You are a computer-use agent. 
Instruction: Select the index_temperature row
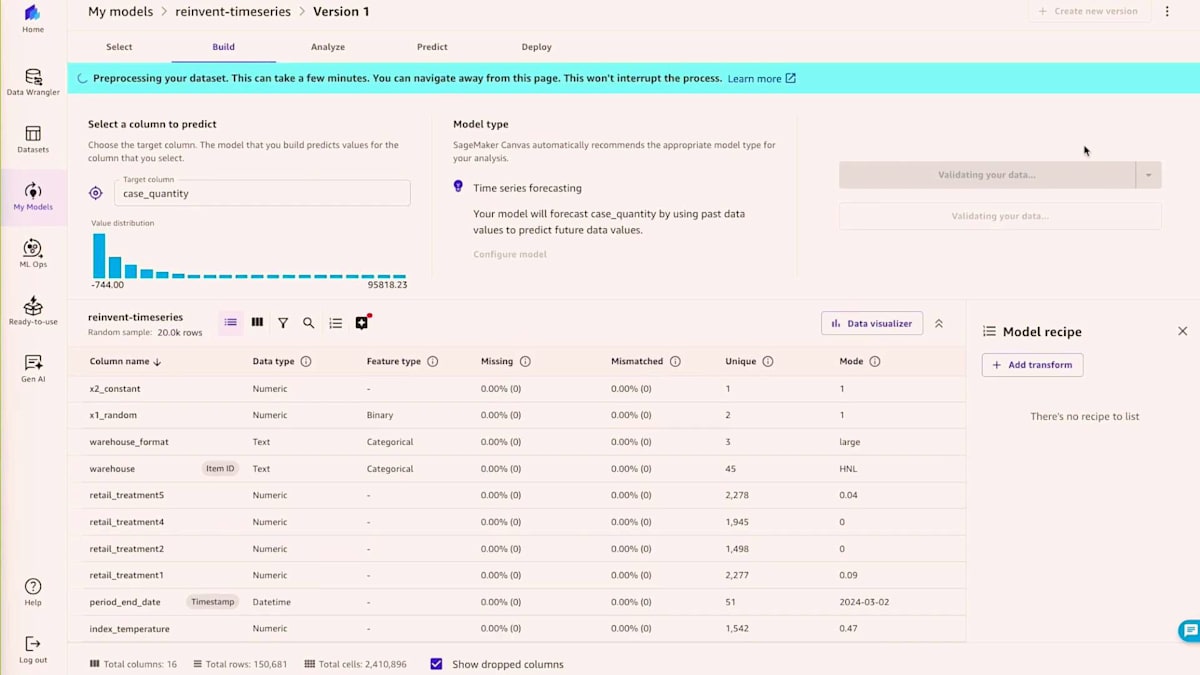(517, 629)
